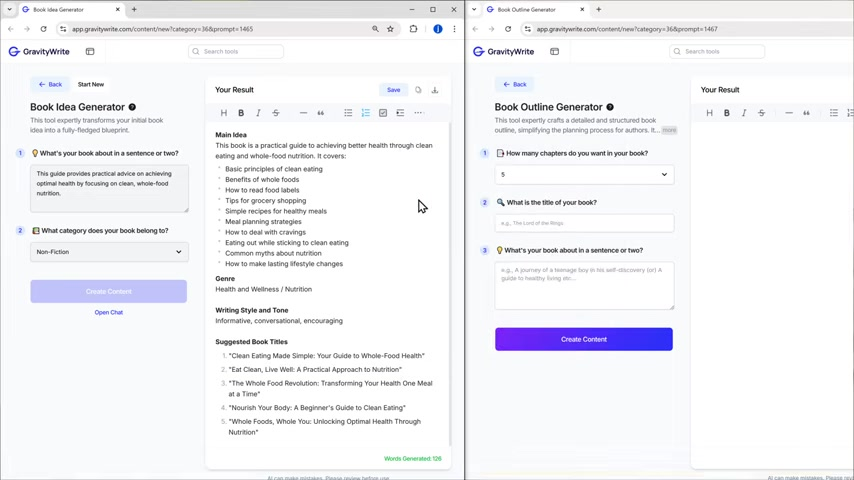Open the browser extensions puzzle icon

click(x=413, y=29)
